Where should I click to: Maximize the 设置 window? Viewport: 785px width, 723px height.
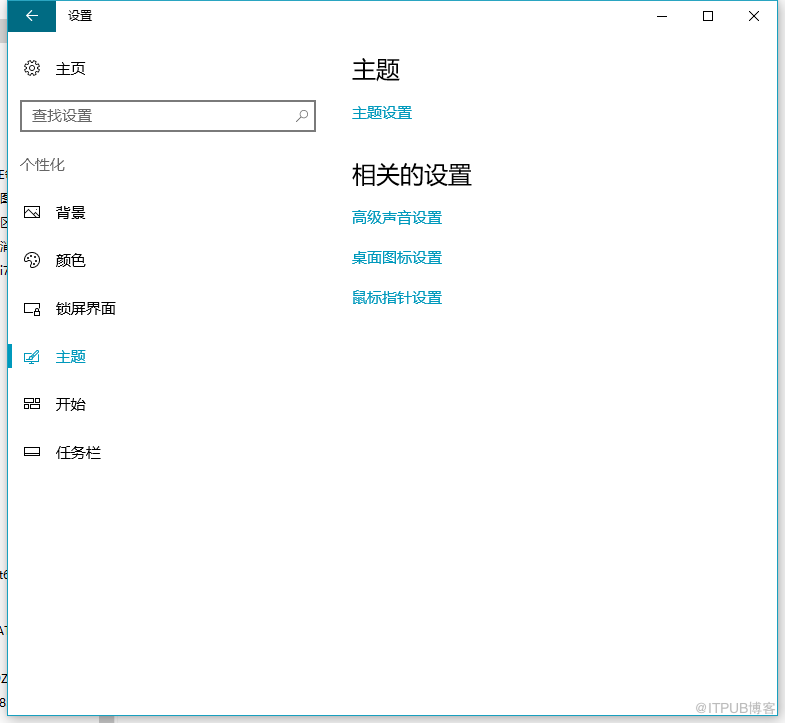pyautogui.click(x=708, y=16)
